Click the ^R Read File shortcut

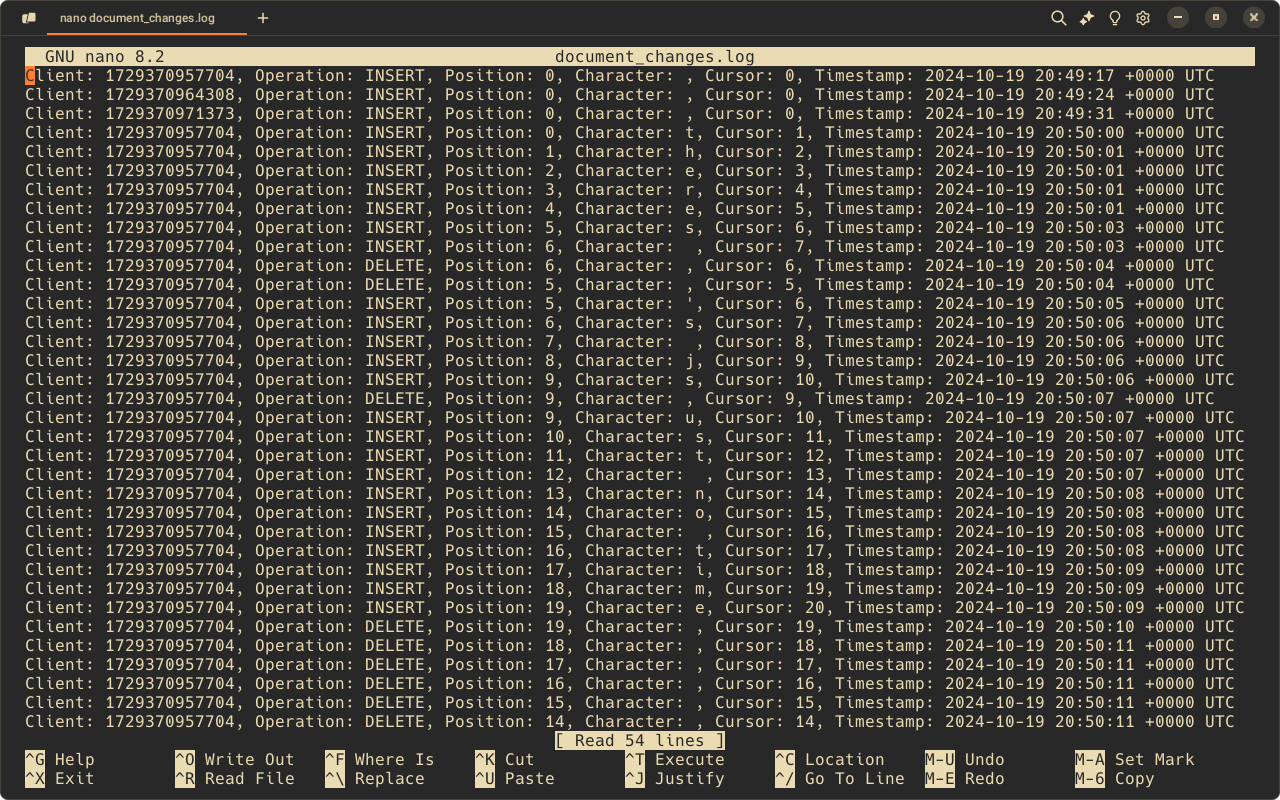pyautogui.click(x=235, y=779)
